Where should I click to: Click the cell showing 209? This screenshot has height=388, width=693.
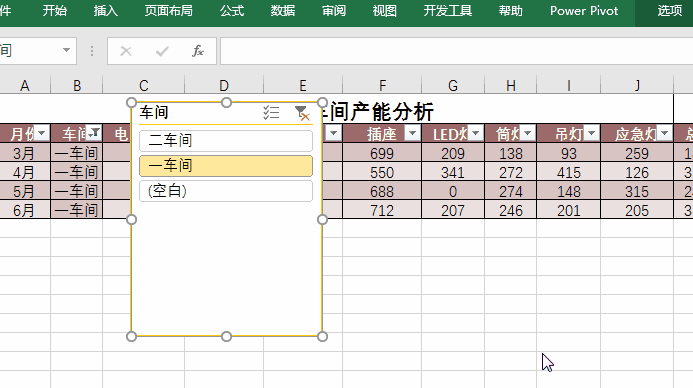click(x=453, y=153)
